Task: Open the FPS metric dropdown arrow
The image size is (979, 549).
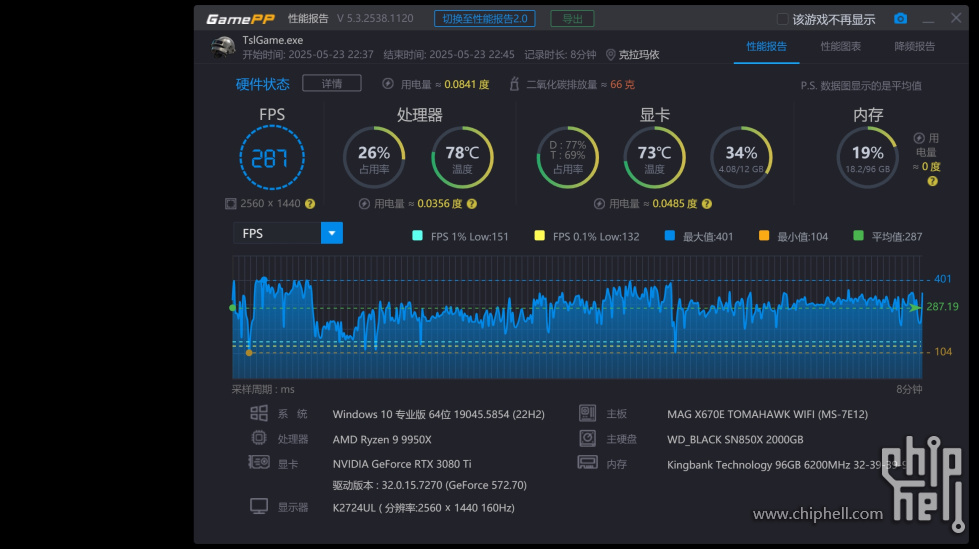Action: click(332, 233)
